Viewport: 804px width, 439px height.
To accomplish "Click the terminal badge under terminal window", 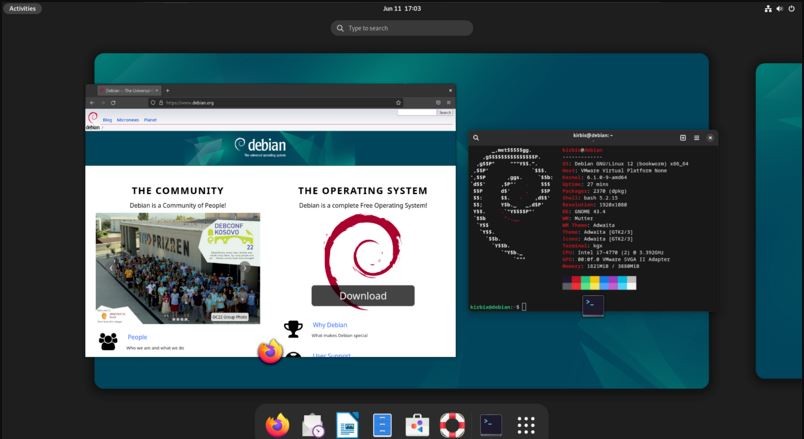I will [593, 305].
